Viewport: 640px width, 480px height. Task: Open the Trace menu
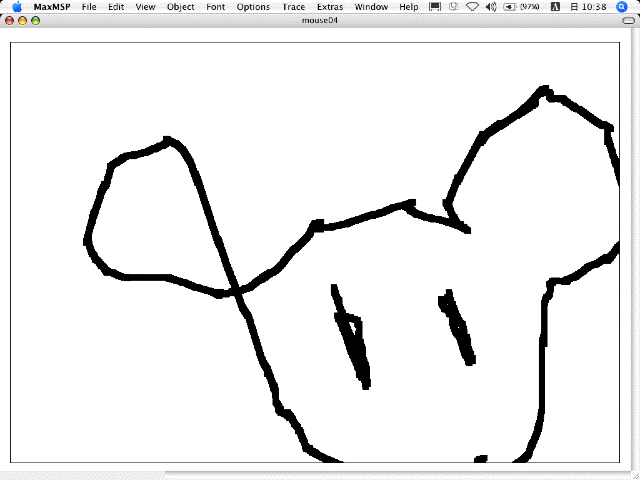293,7
